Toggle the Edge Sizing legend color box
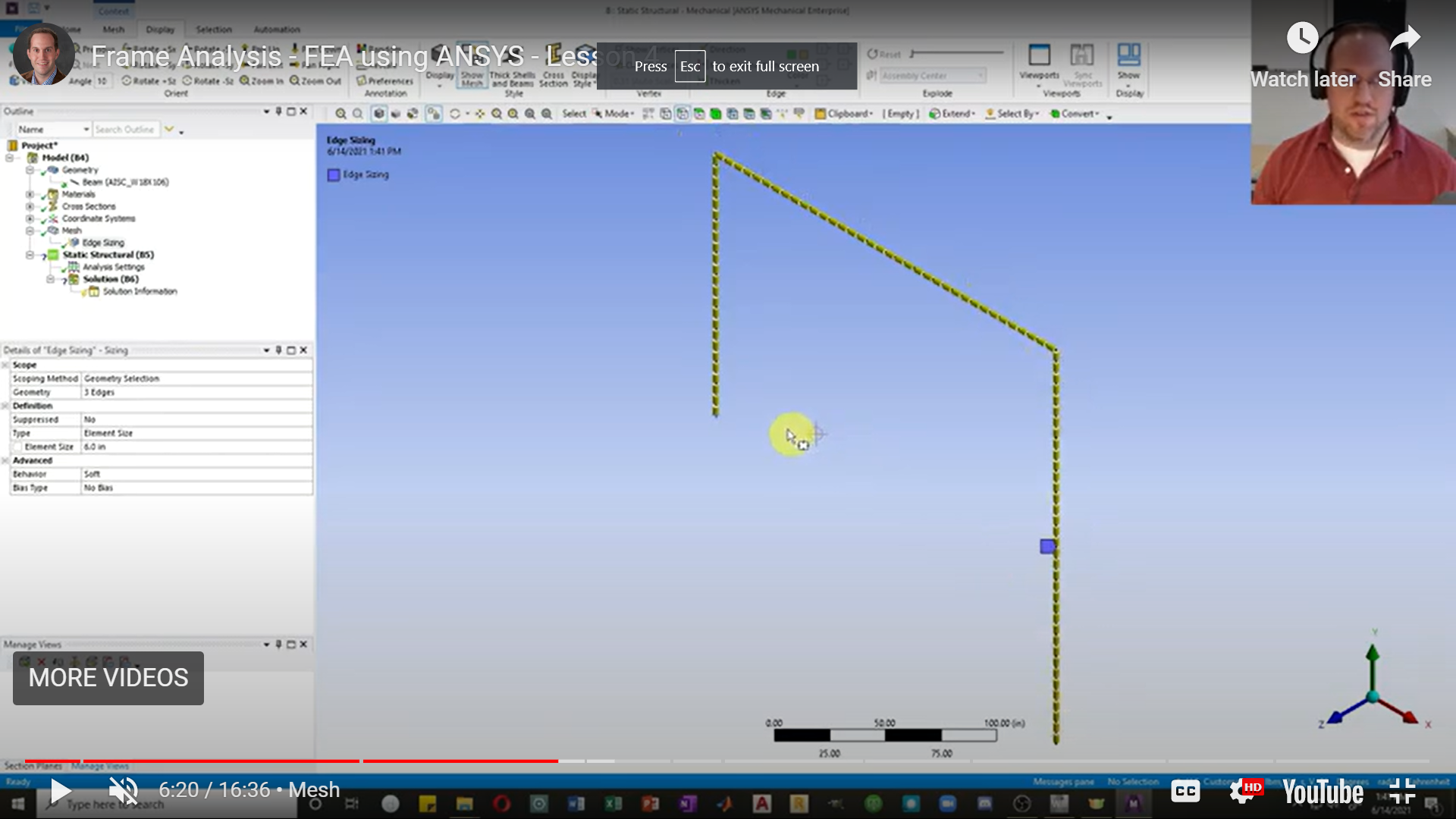This screenshot has height=819, width=1456. click(334, 175)
